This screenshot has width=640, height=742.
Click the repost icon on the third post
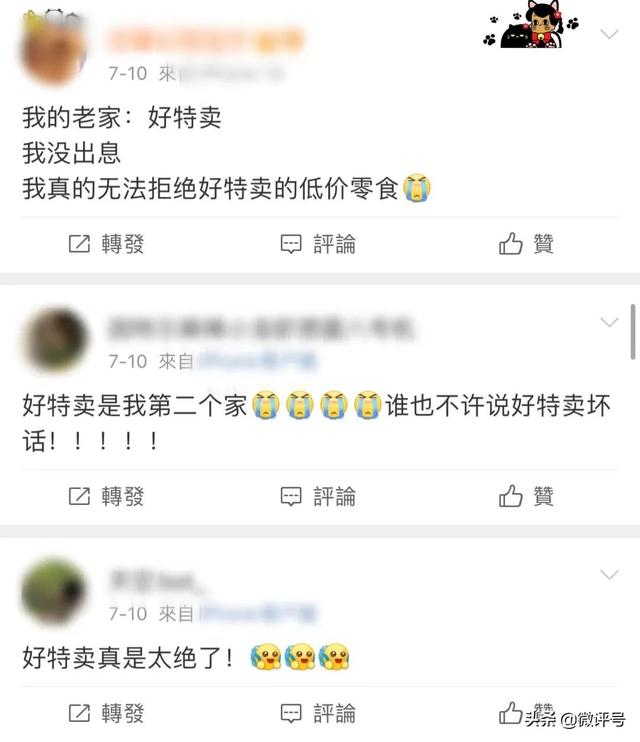tap(79, 713)
